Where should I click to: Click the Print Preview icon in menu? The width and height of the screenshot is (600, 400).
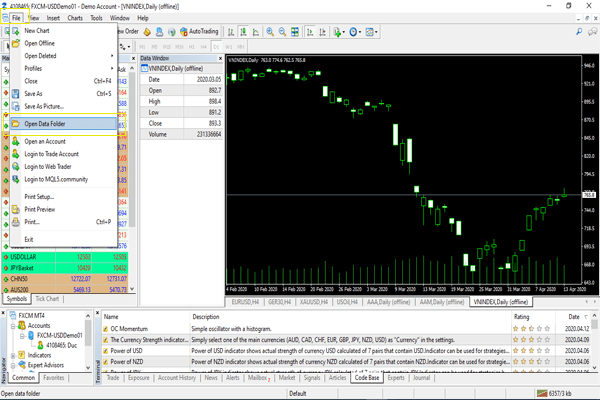(x=16, y=209)
